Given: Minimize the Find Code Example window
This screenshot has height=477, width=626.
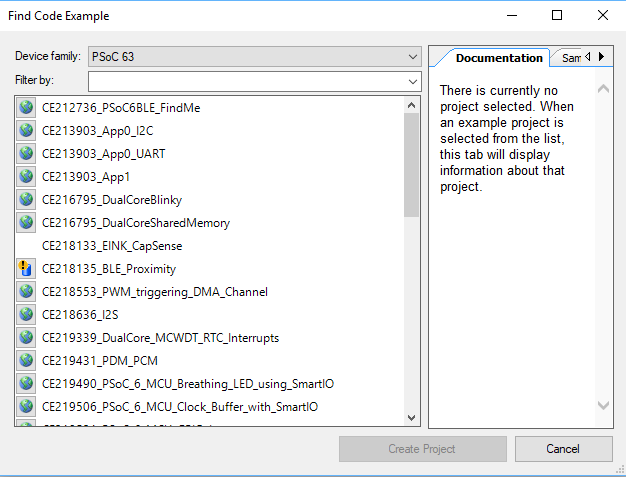Looking at the screenshot, I should (x=512, y=15).
